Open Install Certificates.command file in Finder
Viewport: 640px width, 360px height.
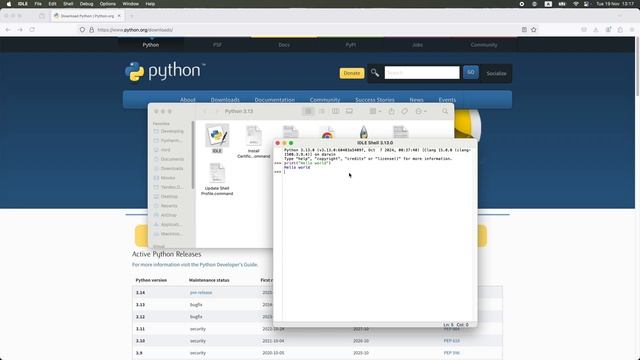coord(253,141)
